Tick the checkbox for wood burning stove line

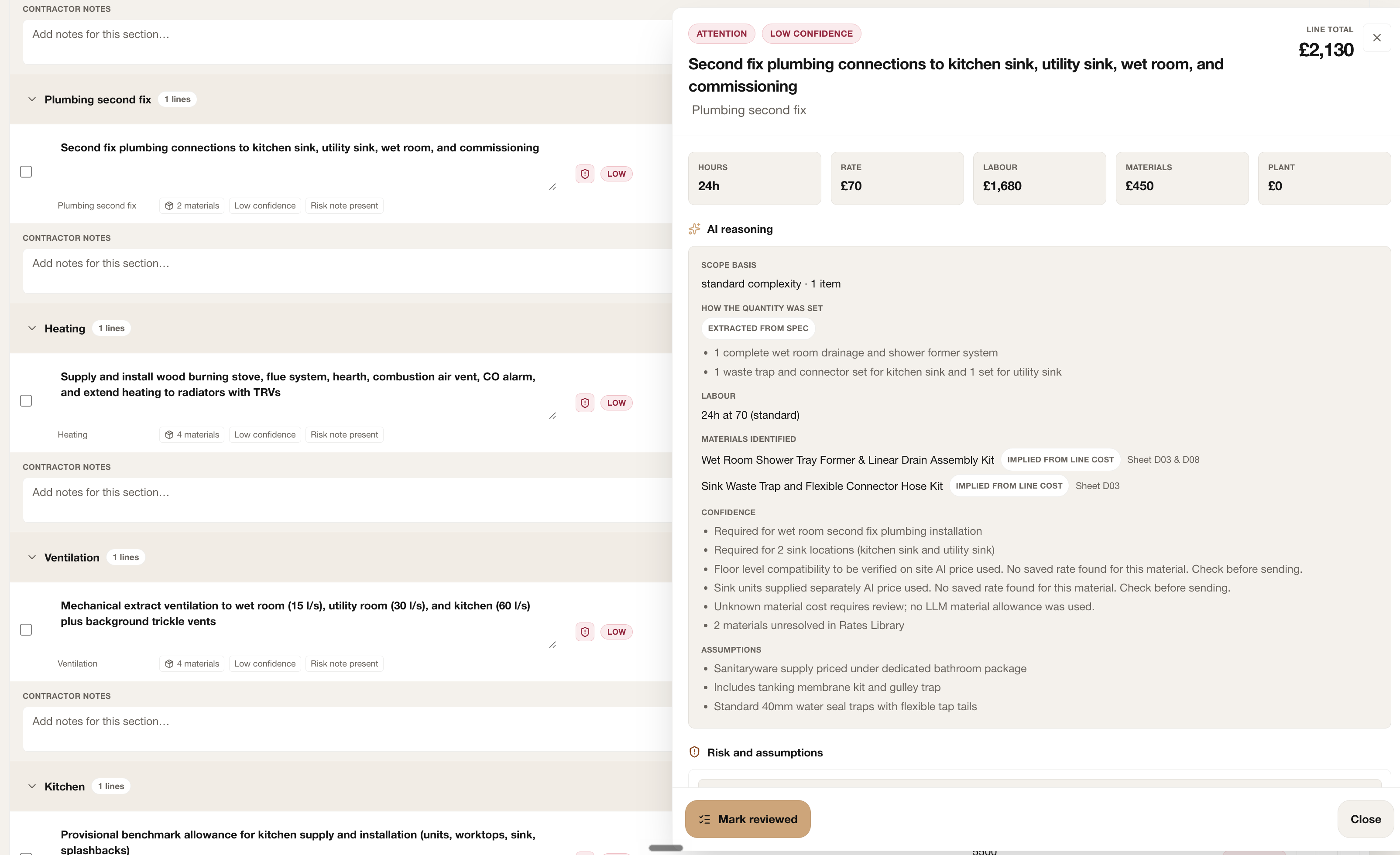(26, 400)
